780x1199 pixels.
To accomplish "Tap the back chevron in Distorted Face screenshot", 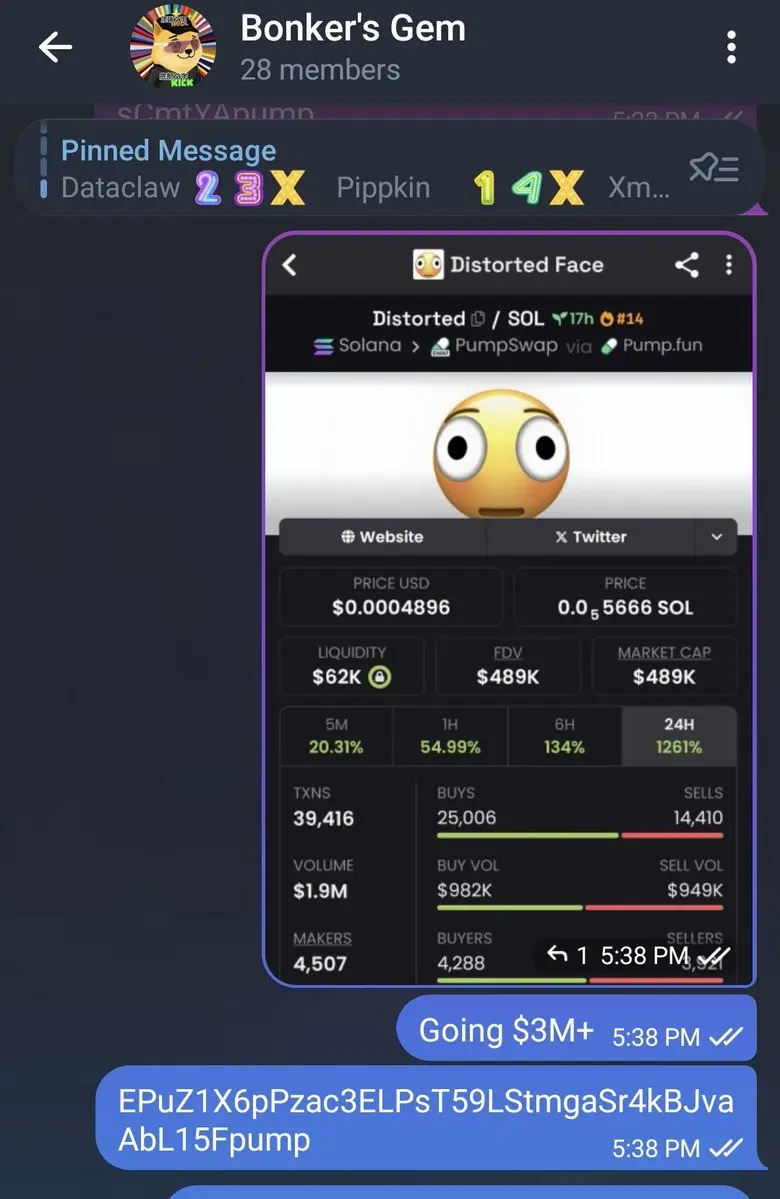I will (x=289, y=265).
